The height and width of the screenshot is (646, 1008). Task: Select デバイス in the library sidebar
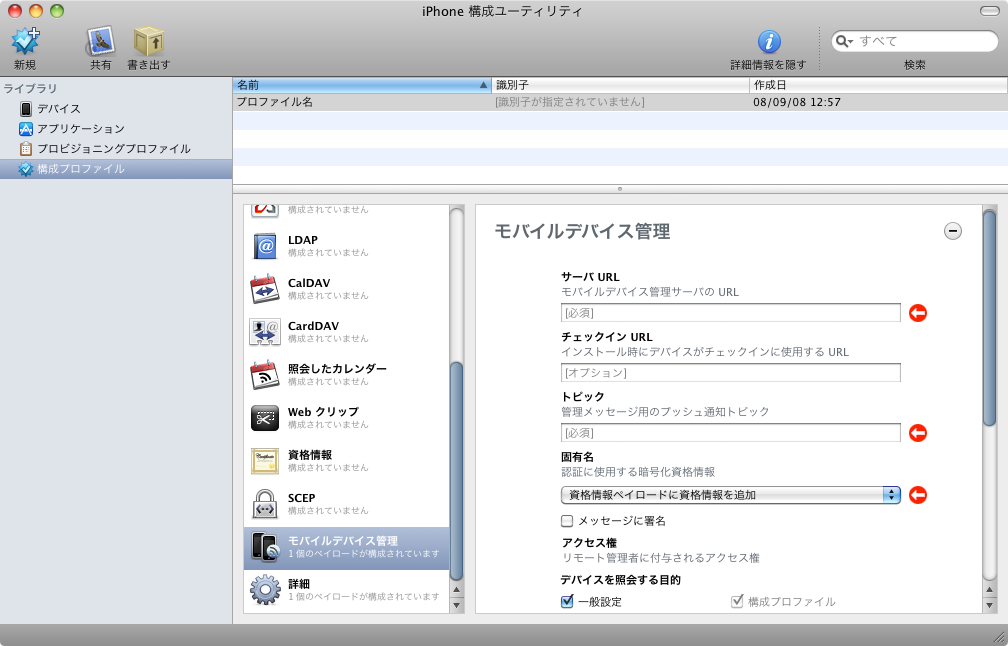[x=58, y=109]
